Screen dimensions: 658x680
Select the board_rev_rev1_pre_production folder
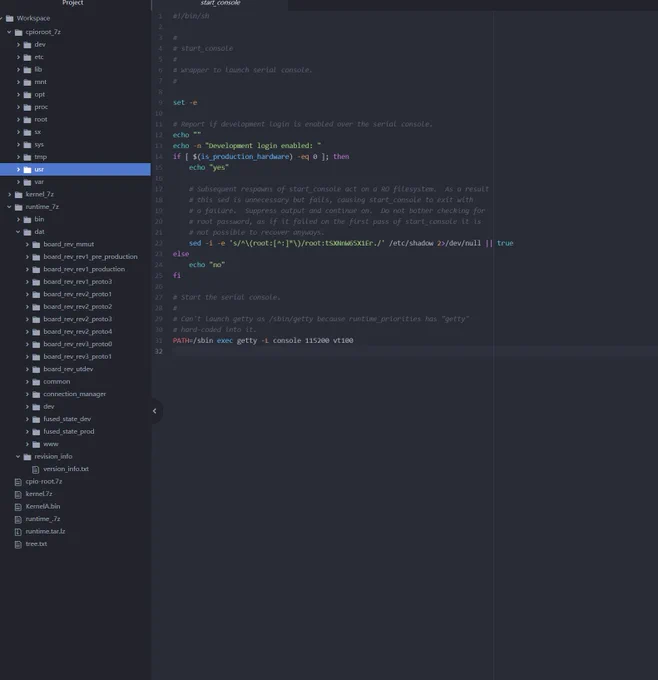tap(90, 257)
